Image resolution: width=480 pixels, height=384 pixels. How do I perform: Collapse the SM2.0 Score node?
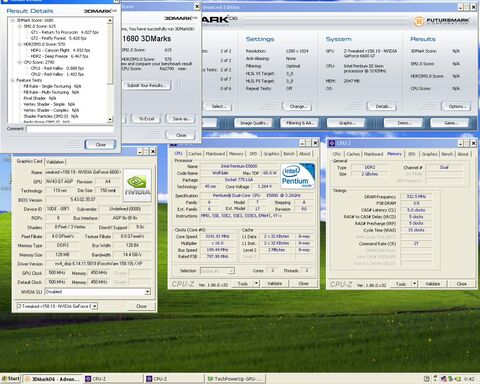click(19, 26)
